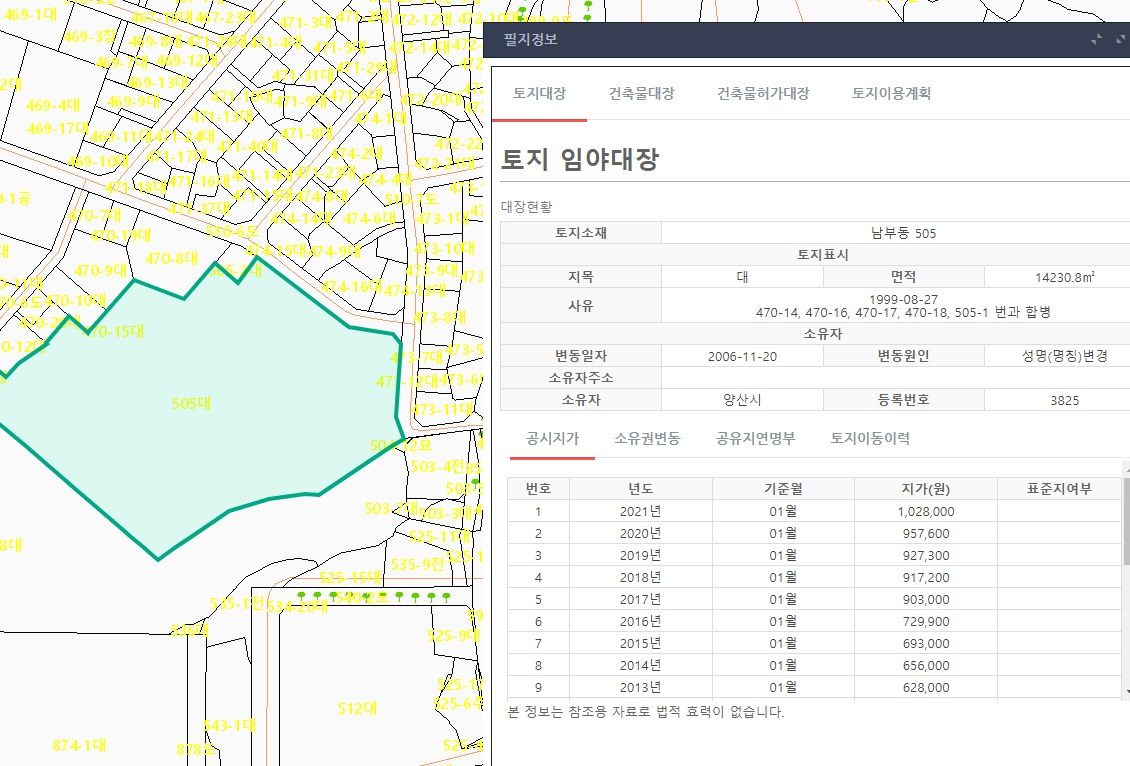Click the 표준지여부 column header

point(1059,489)
